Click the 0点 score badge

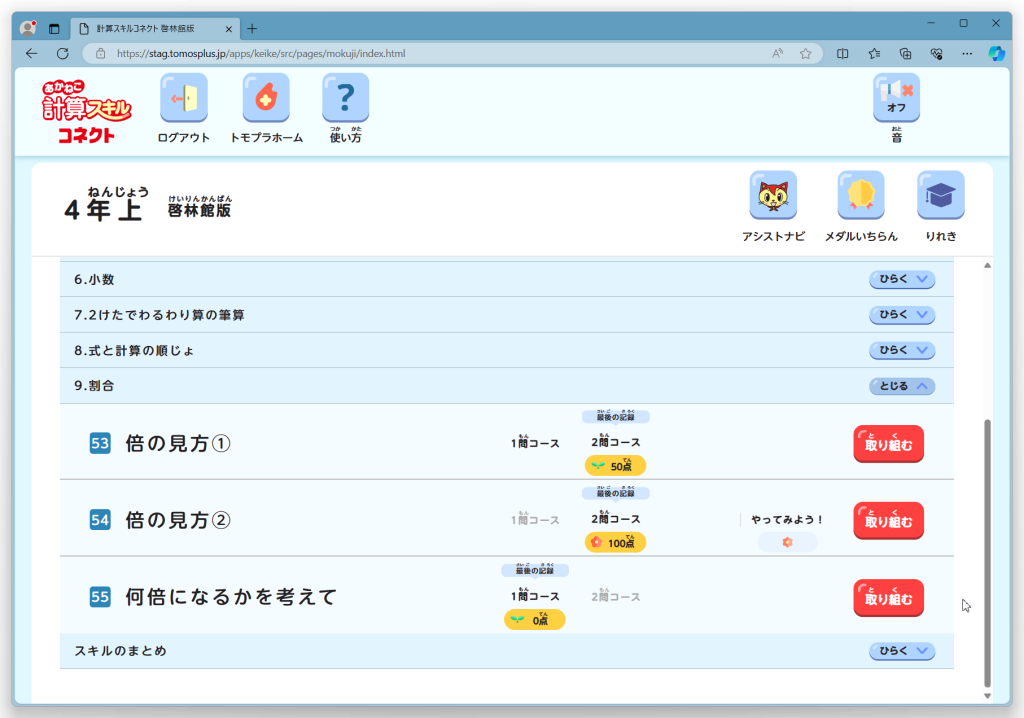click(x=535, y=619)
